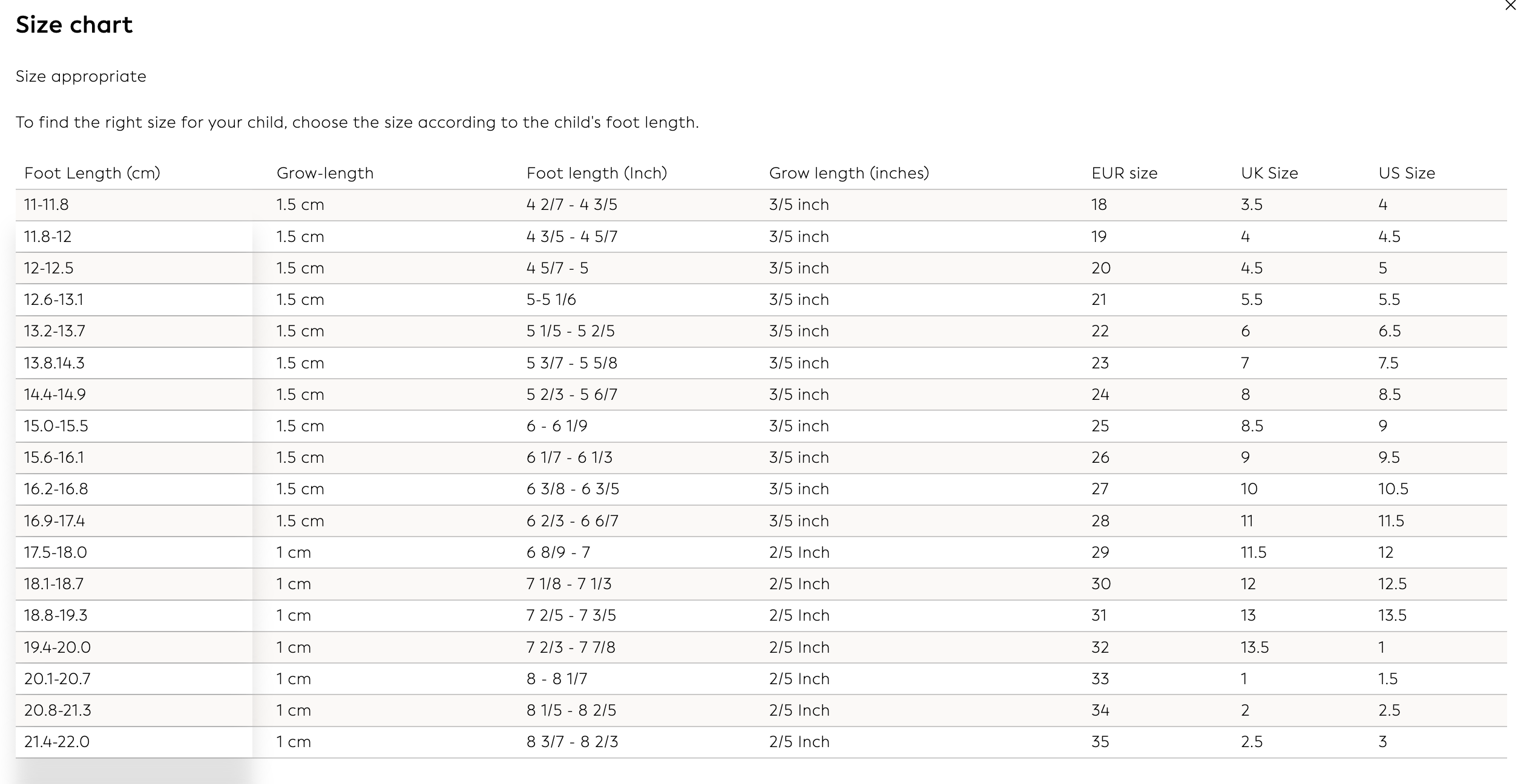Viewport: 1518px width, 784px height.
Task: Click the Foot length (Inch) column header
Action: click(597, 173)
